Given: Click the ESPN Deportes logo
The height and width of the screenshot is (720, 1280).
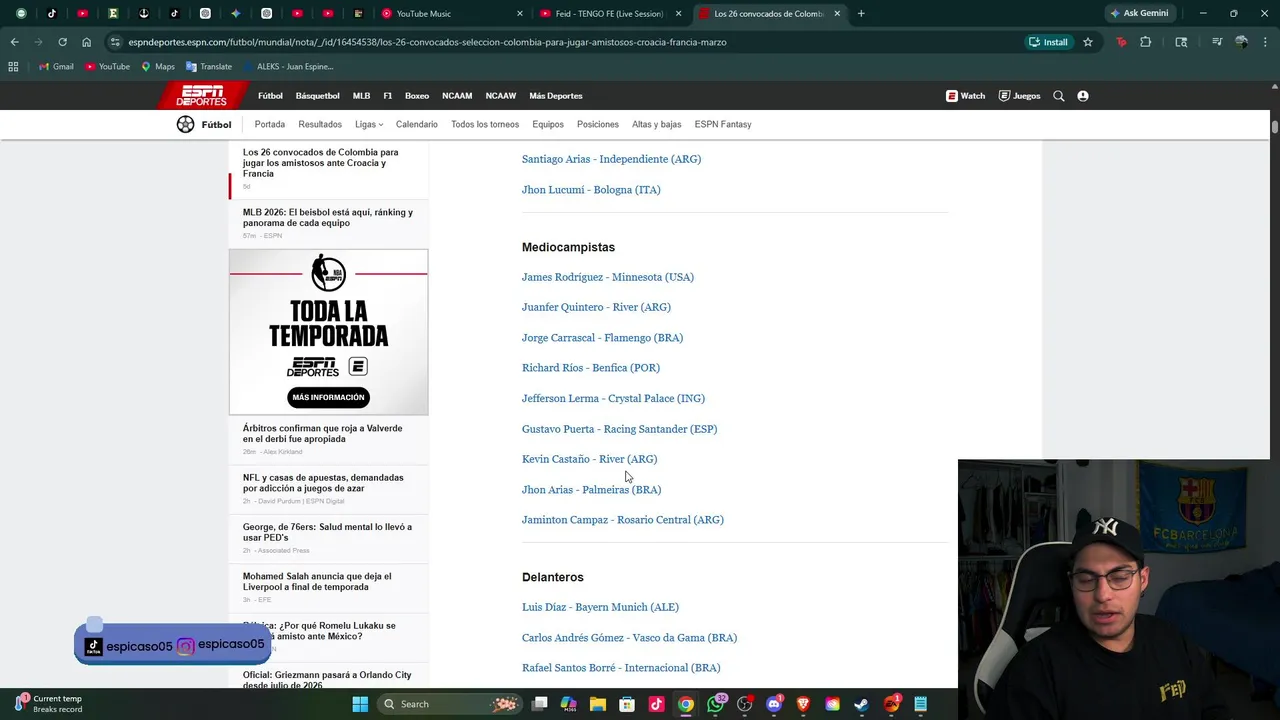Looking at the screenshot, I should [x=201, y=96].
